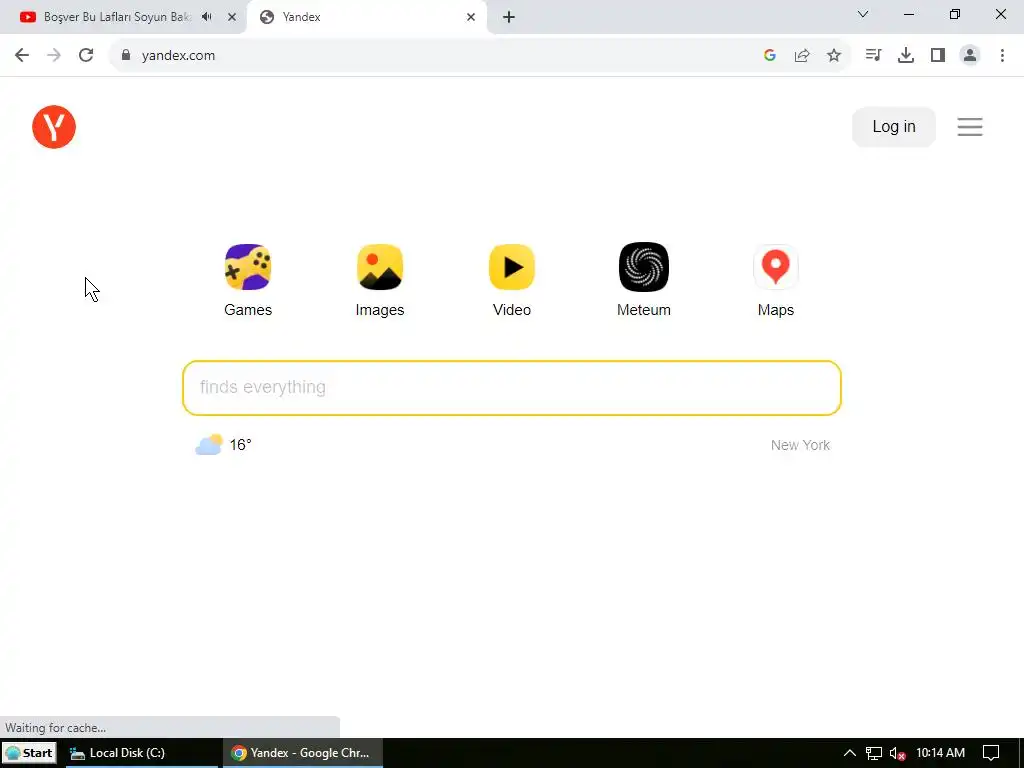Show hidden system tray icons

(x=849, y=753)
